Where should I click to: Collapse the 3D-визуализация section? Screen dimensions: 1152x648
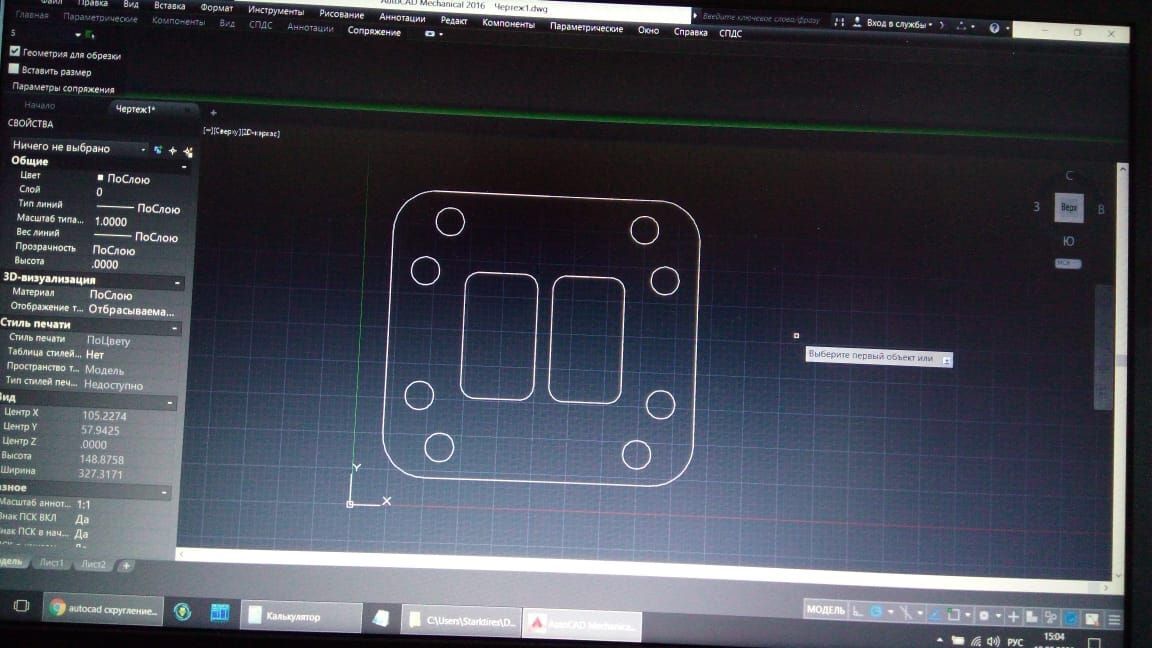177,283
